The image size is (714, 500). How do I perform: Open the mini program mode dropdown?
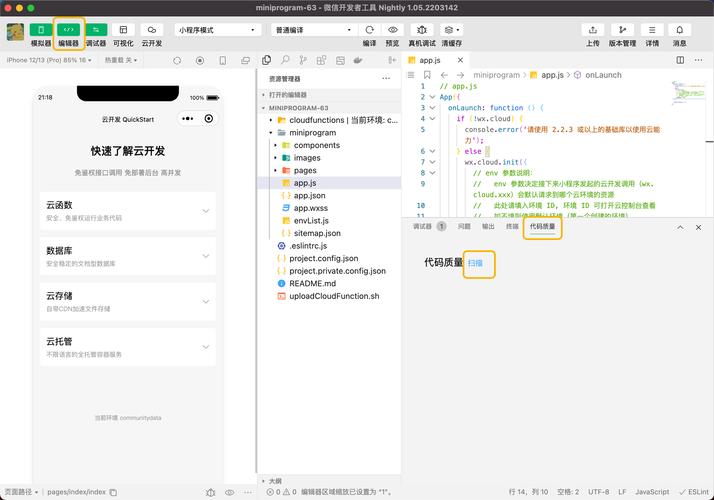(x=218, y=30)
